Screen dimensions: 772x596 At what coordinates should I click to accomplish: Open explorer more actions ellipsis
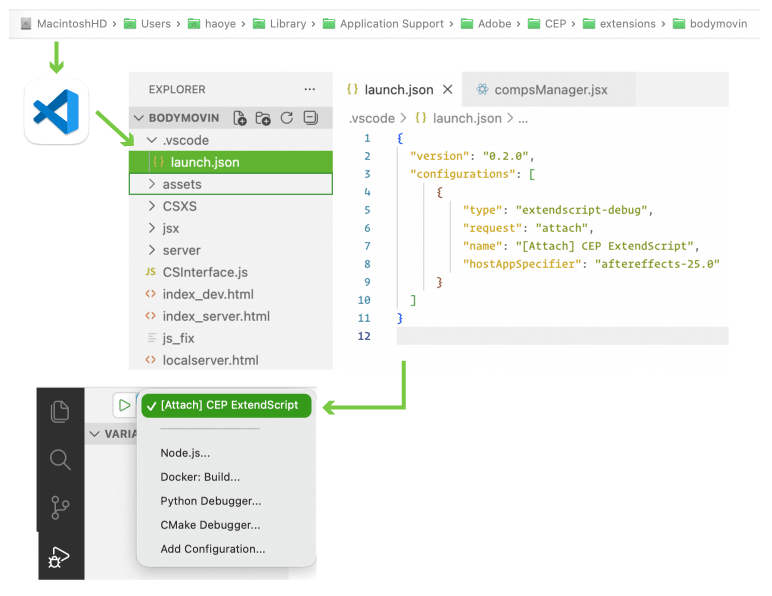[310, 89]
